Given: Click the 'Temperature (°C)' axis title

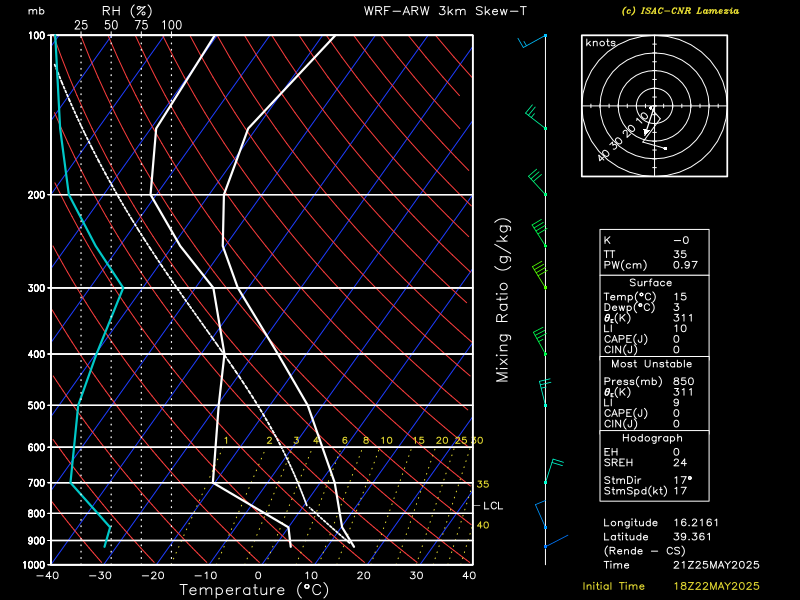Looking at the screenshot, I should click(x=254, y=590).
